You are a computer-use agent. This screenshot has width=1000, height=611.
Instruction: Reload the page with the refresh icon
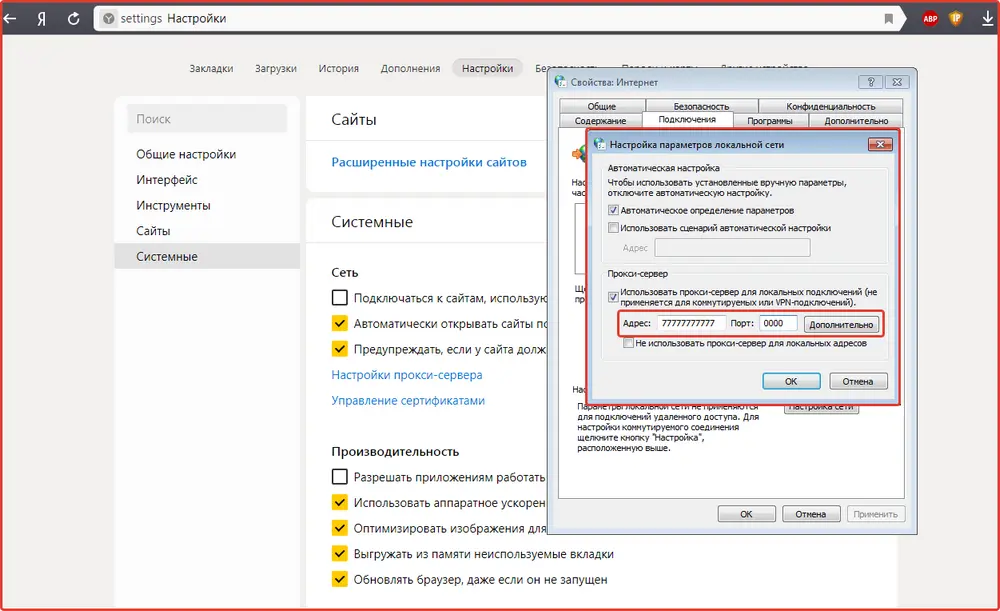tap(74, 19)
